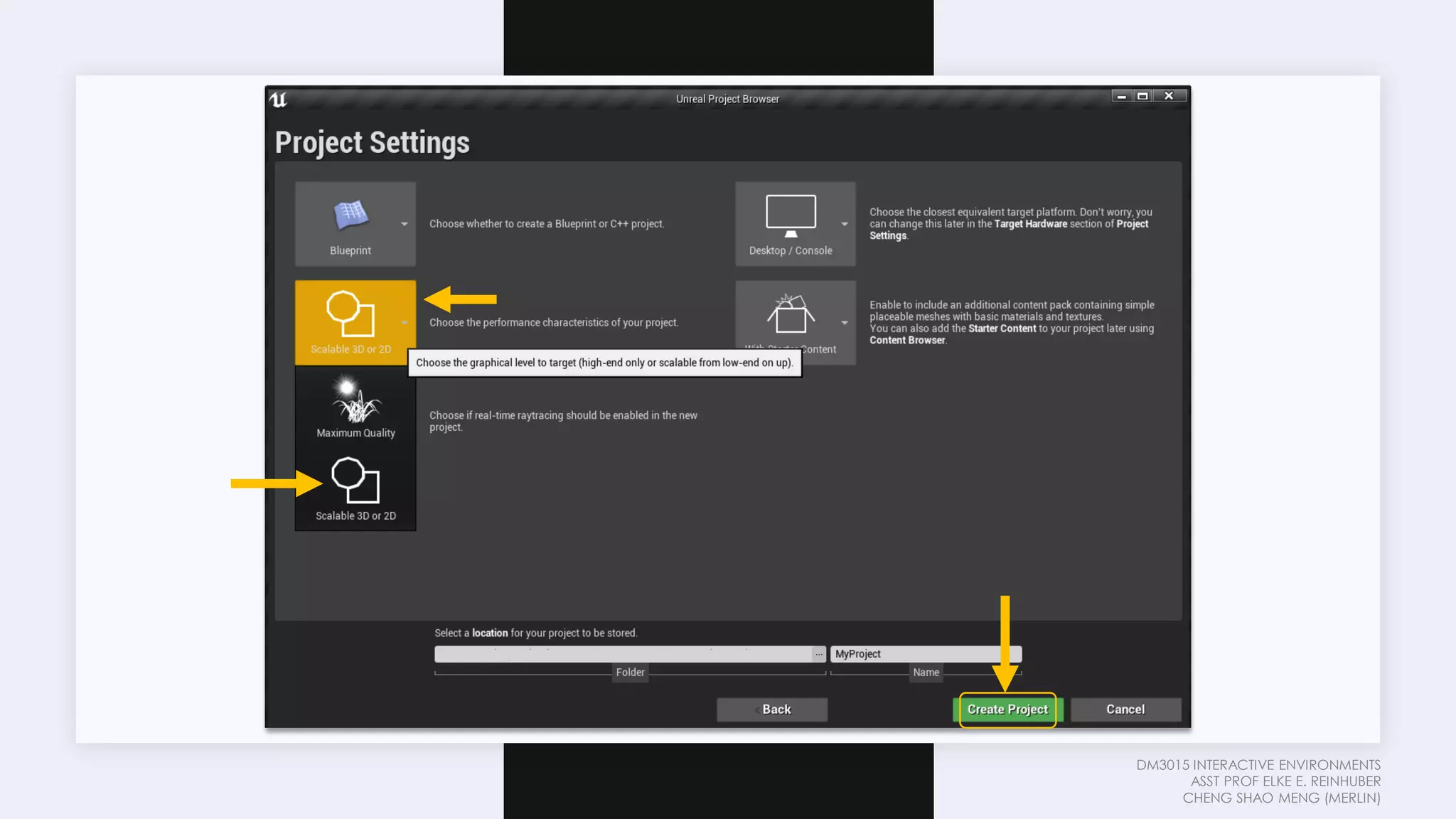
Task: Choose Scalable 3D or 2D list option
Action: pyautogui.click(x=355, y=490)
